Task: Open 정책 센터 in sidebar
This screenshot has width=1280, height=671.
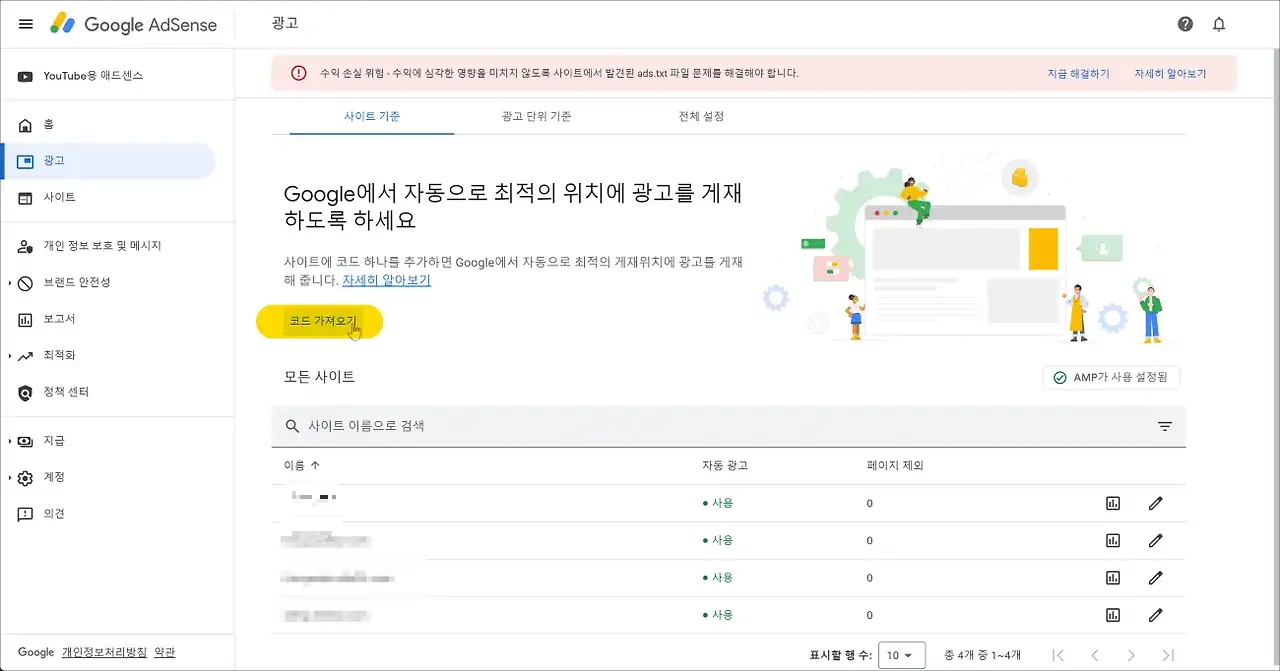Action: [x=108, y=392]
